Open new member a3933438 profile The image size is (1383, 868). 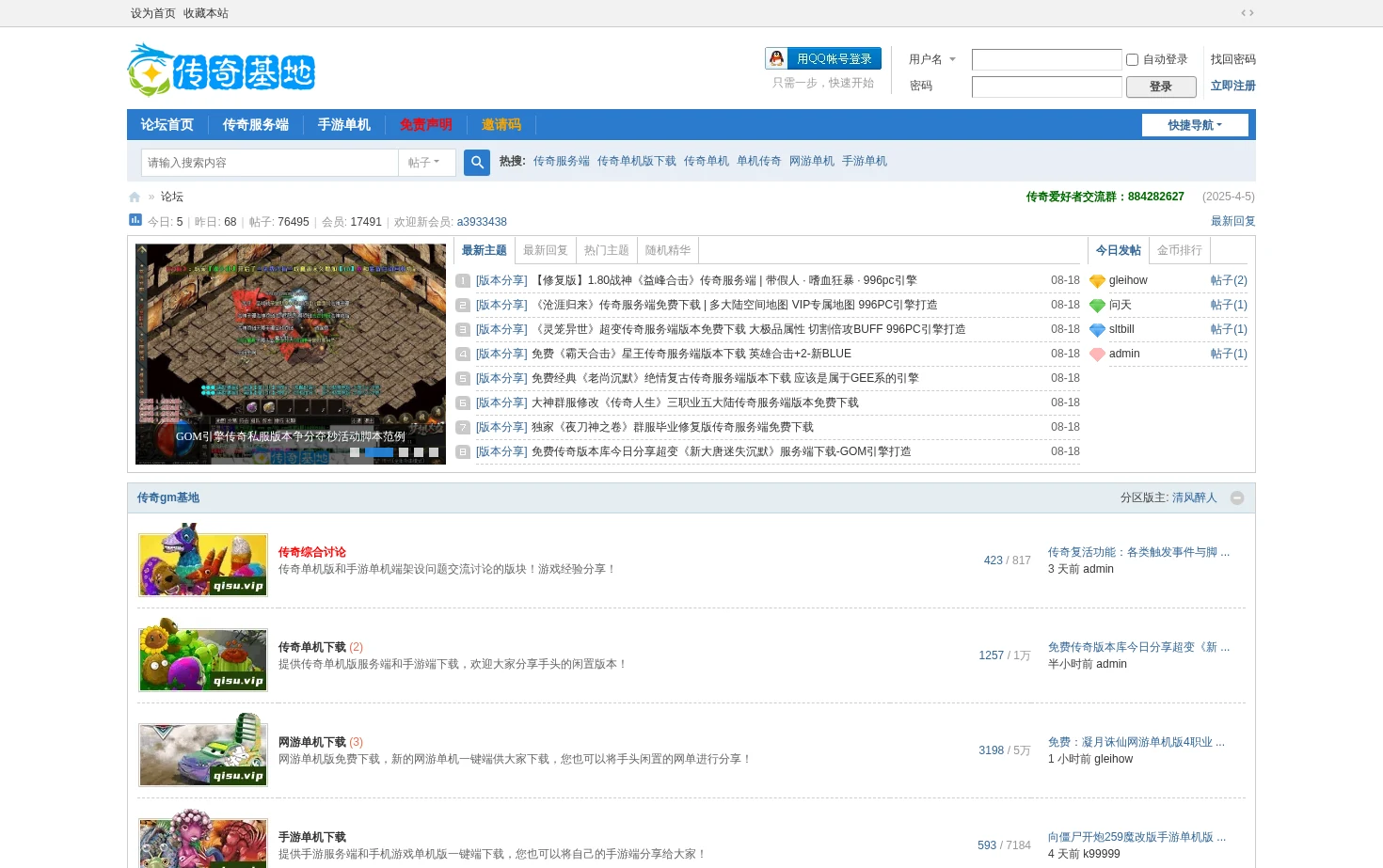tap(482, 222)
